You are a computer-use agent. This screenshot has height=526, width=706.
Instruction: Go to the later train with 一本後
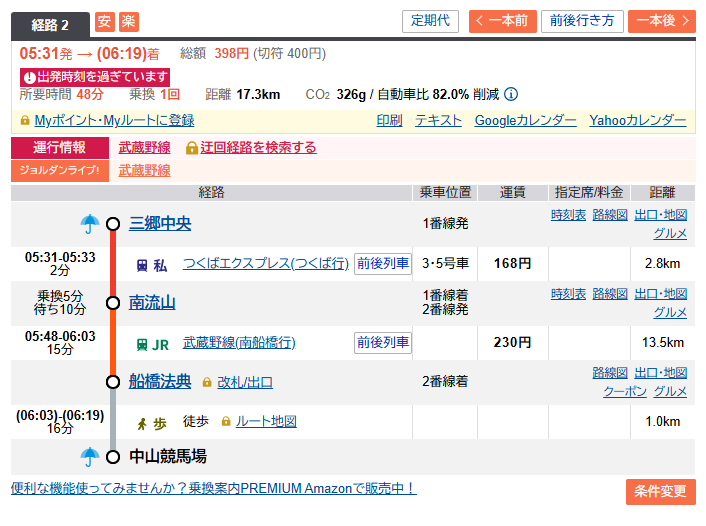pos(661,21)
